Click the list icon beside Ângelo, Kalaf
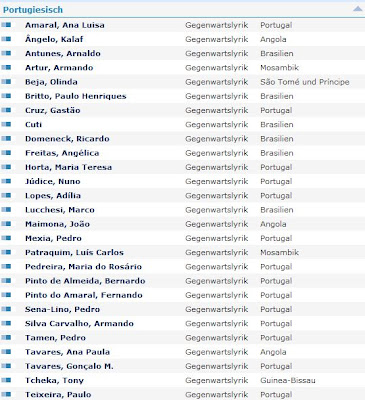This screenshot has width=365, height=400. click(6, 39)
